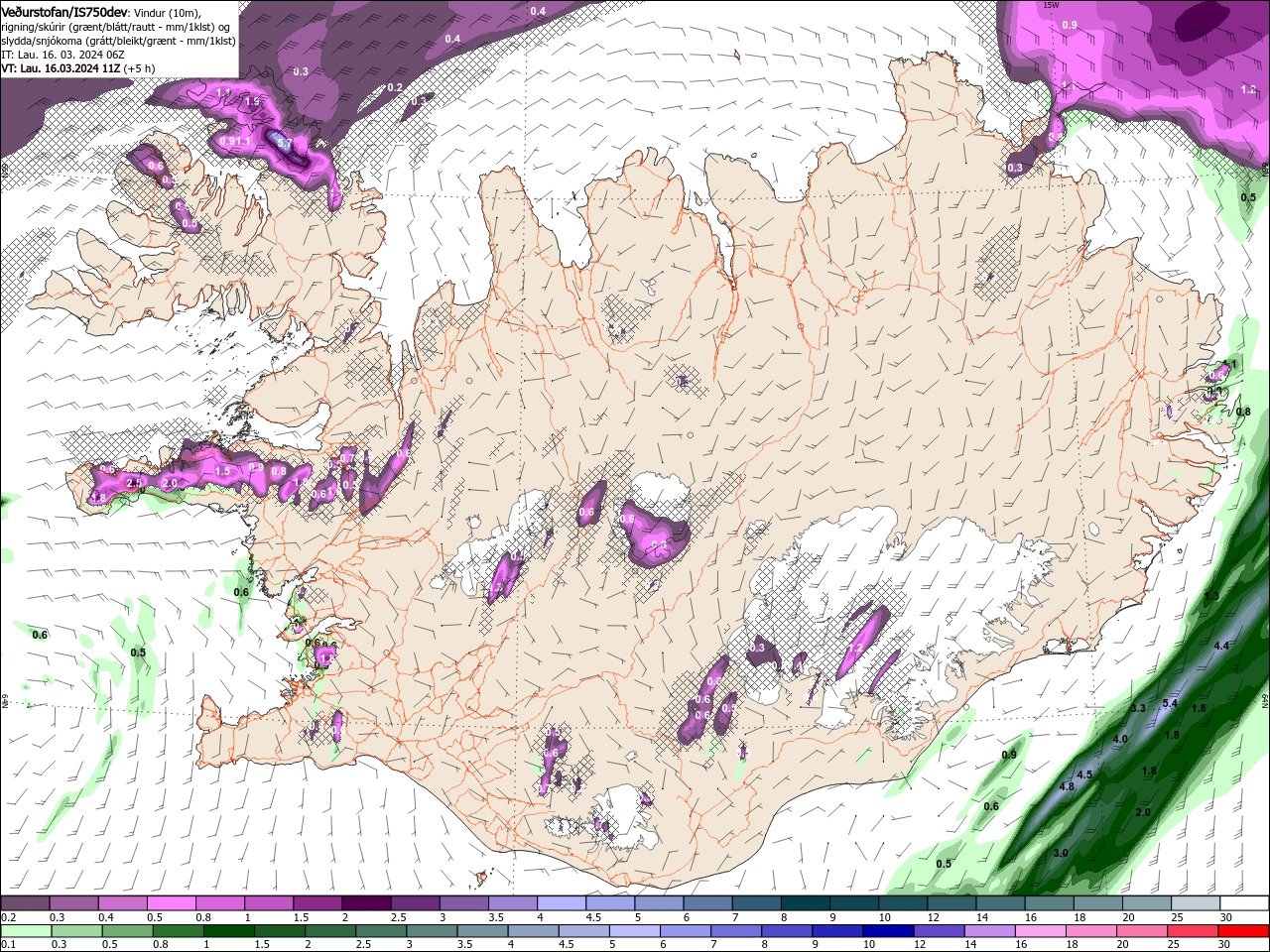Click the '5.4' precipitation value southeast of Iceland

[x=1170, y=703]
